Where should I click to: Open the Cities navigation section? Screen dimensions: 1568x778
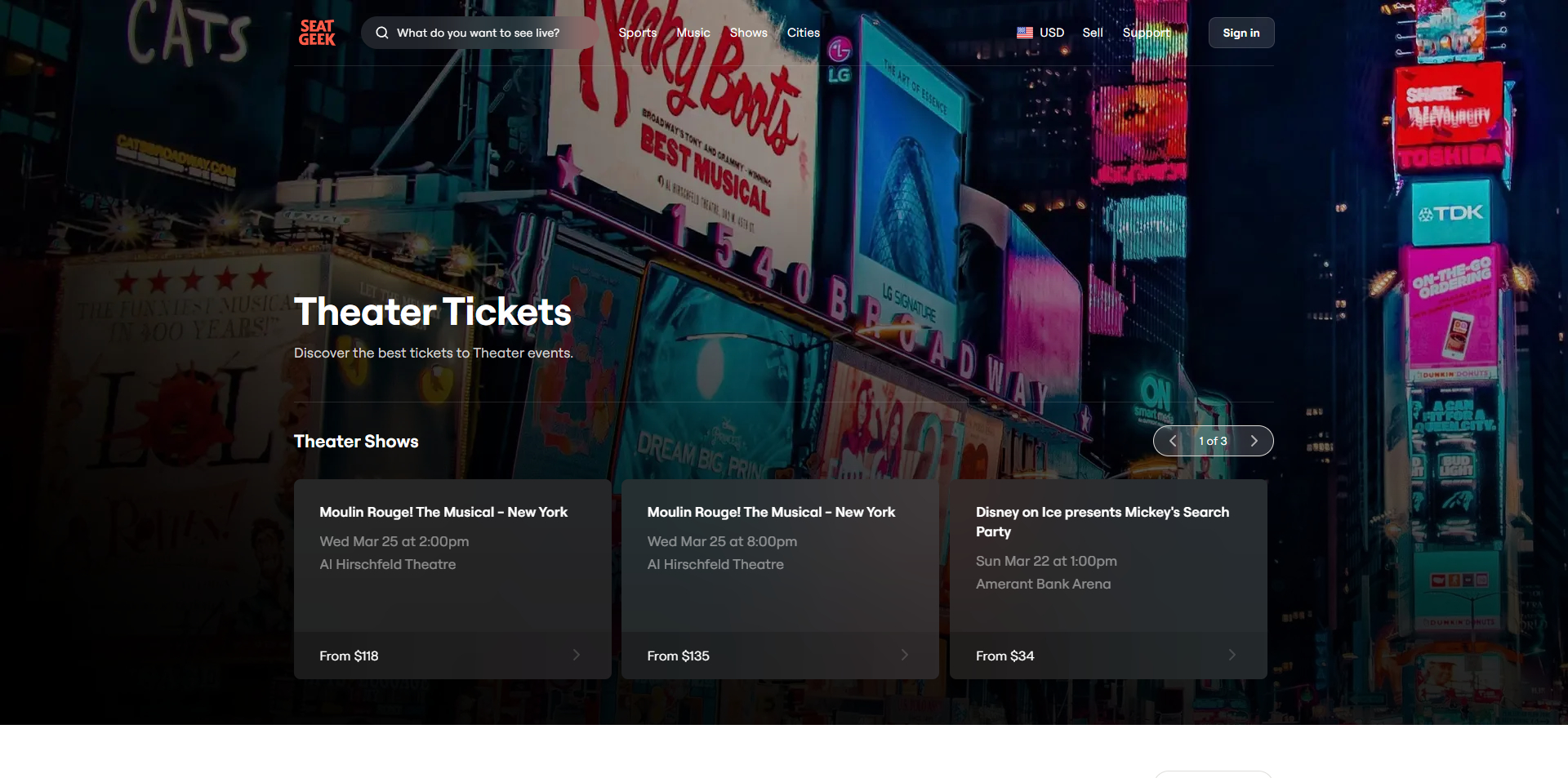pos(803,33)
